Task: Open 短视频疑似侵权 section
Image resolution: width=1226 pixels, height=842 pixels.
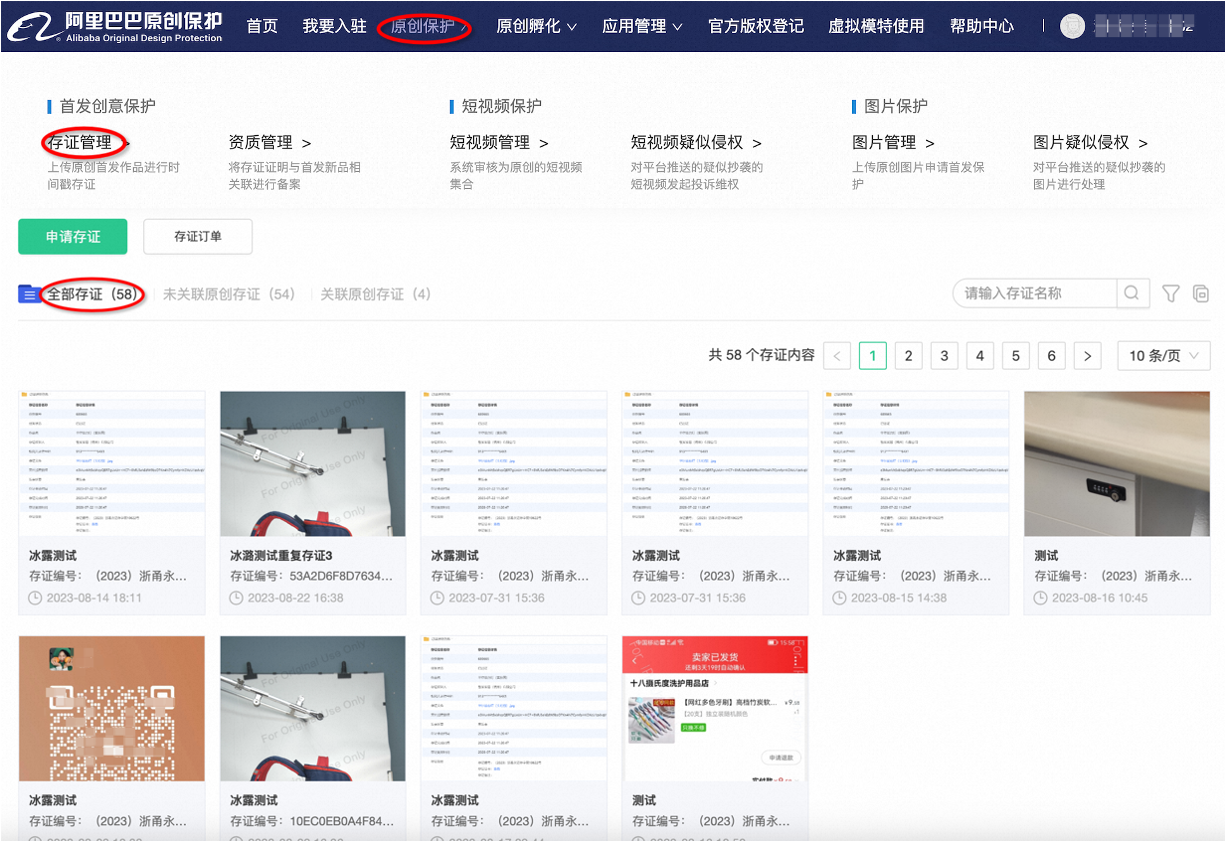Action: coord(696,143)
